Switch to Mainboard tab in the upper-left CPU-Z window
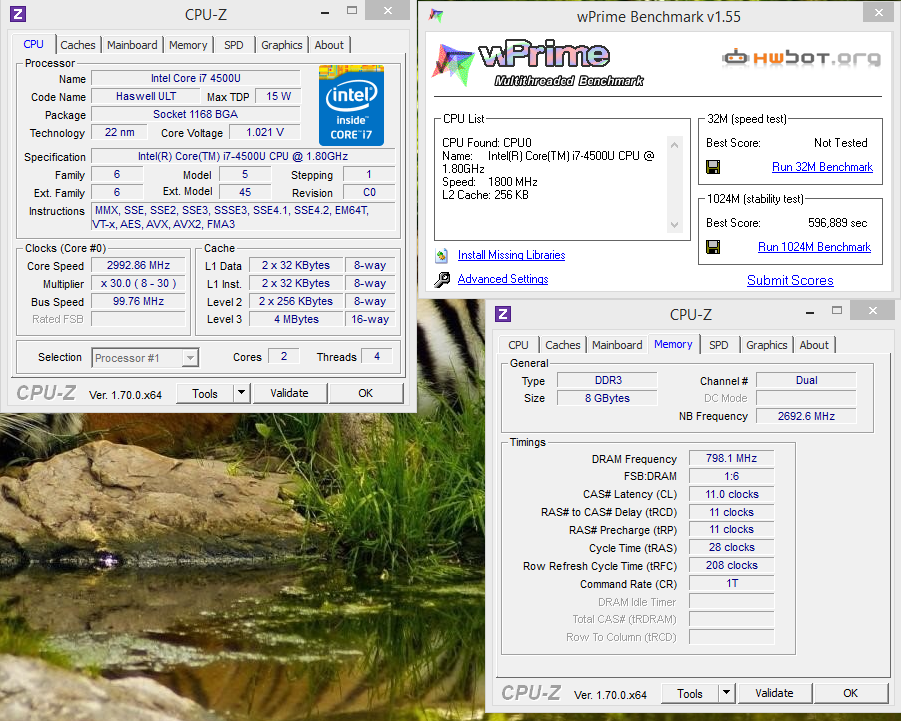Image resolution: width=901 pixels, height=721 pixels. 132,45
